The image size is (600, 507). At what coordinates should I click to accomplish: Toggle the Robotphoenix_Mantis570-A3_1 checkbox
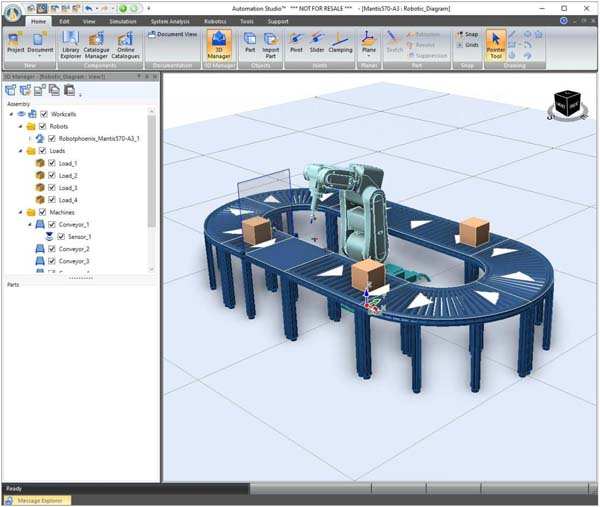52,139
